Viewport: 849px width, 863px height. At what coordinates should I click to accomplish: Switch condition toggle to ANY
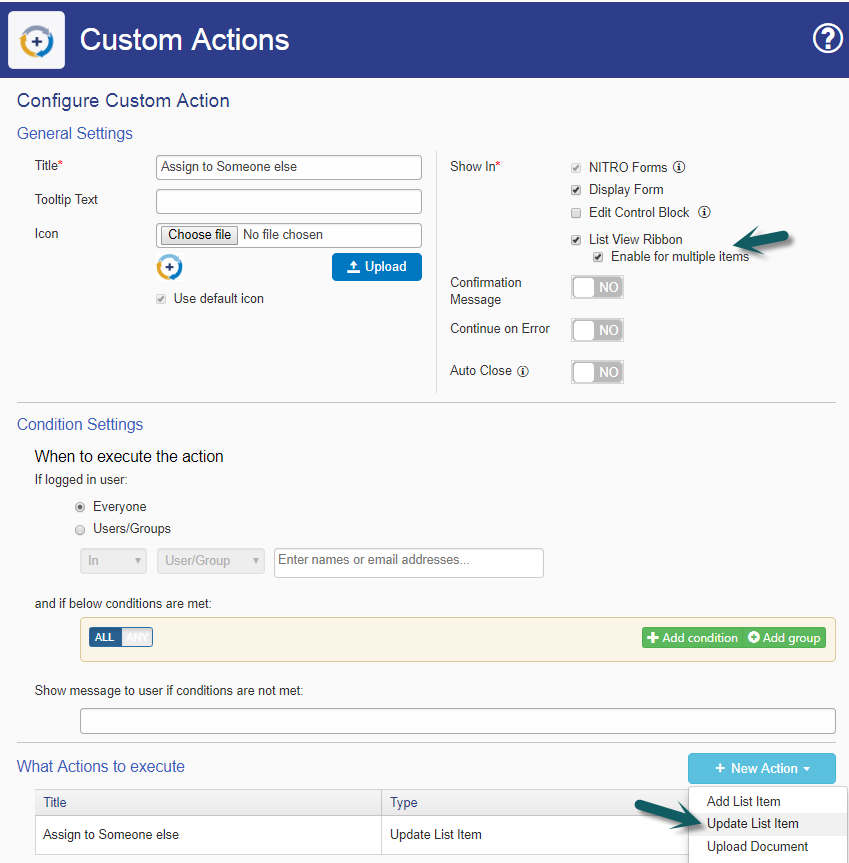(x=137, y=637)
